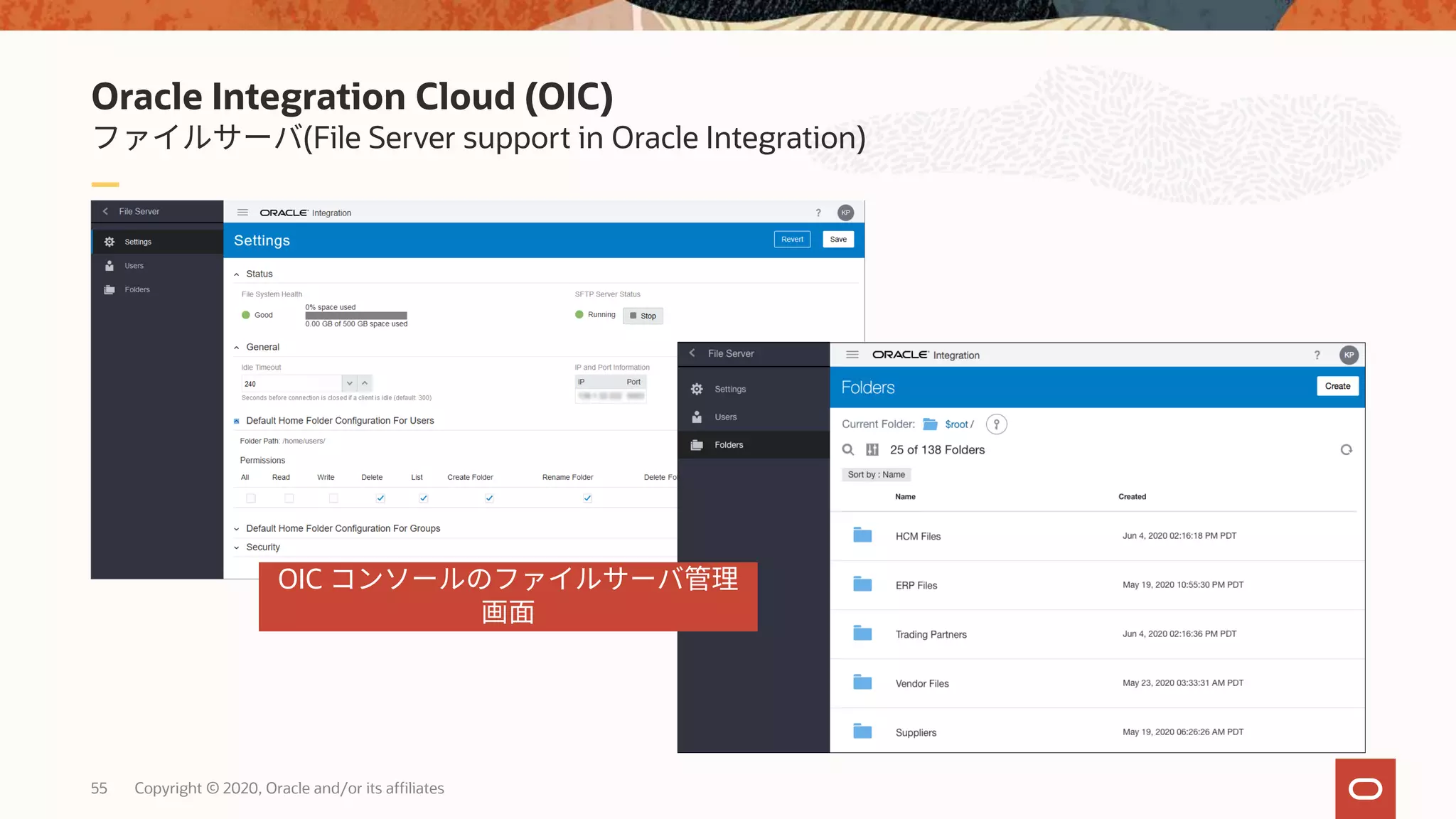The image size is (1456, 819).
Task: Click the Folders icon in the Settings window sidebar
Action: pyautogui.click(x=109, y=289)
